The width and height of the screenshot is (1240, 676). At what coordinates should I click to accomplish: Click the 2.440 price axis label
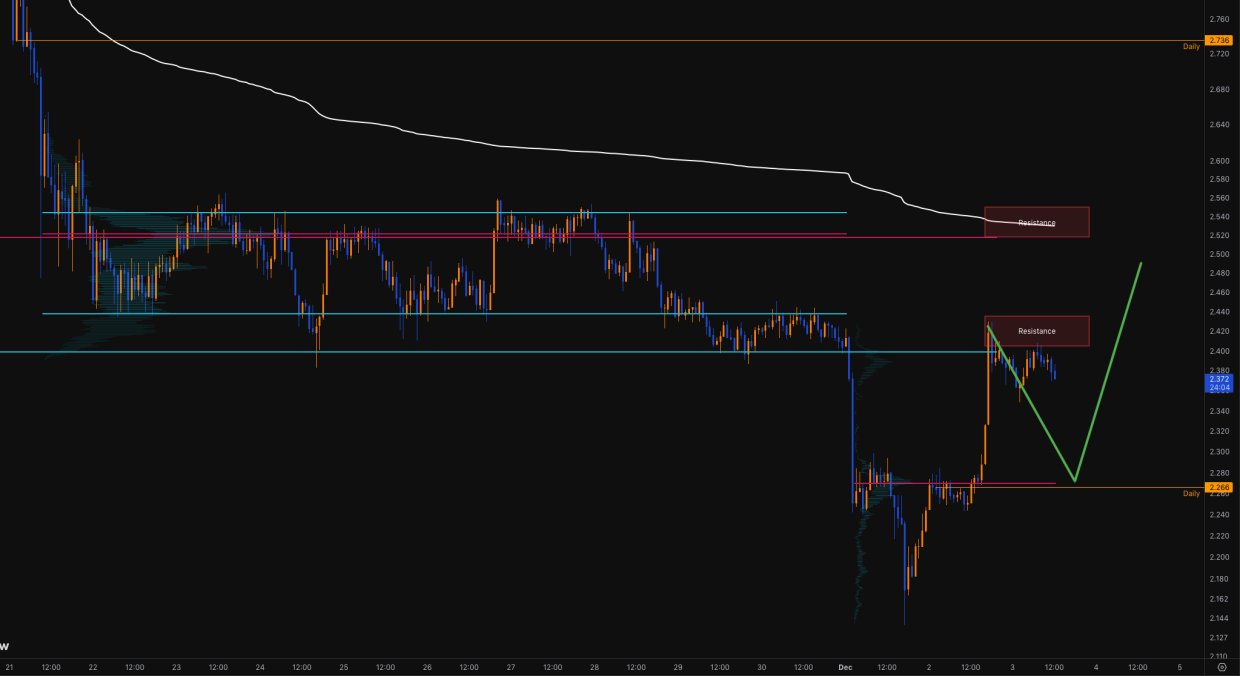(1219, 312)
